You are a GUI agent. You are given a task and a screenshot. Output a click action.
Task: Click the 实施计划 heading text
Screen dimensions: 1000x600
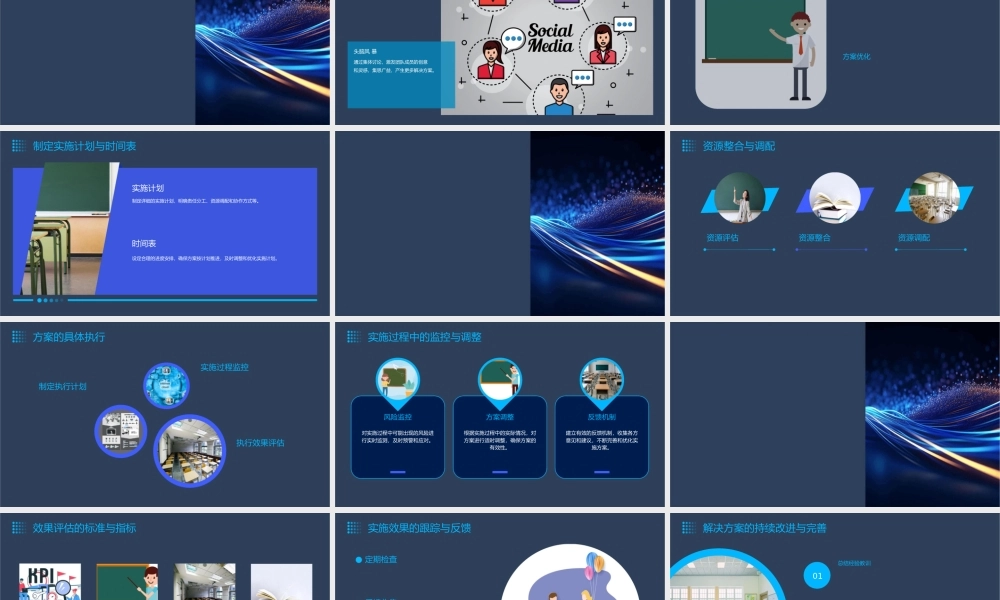pos(148,188)
